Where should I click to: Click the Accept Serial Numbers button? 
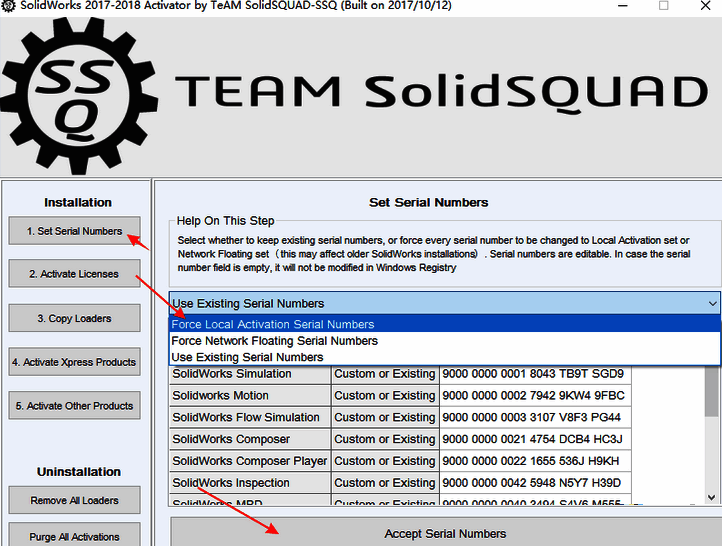click(445, 533)
